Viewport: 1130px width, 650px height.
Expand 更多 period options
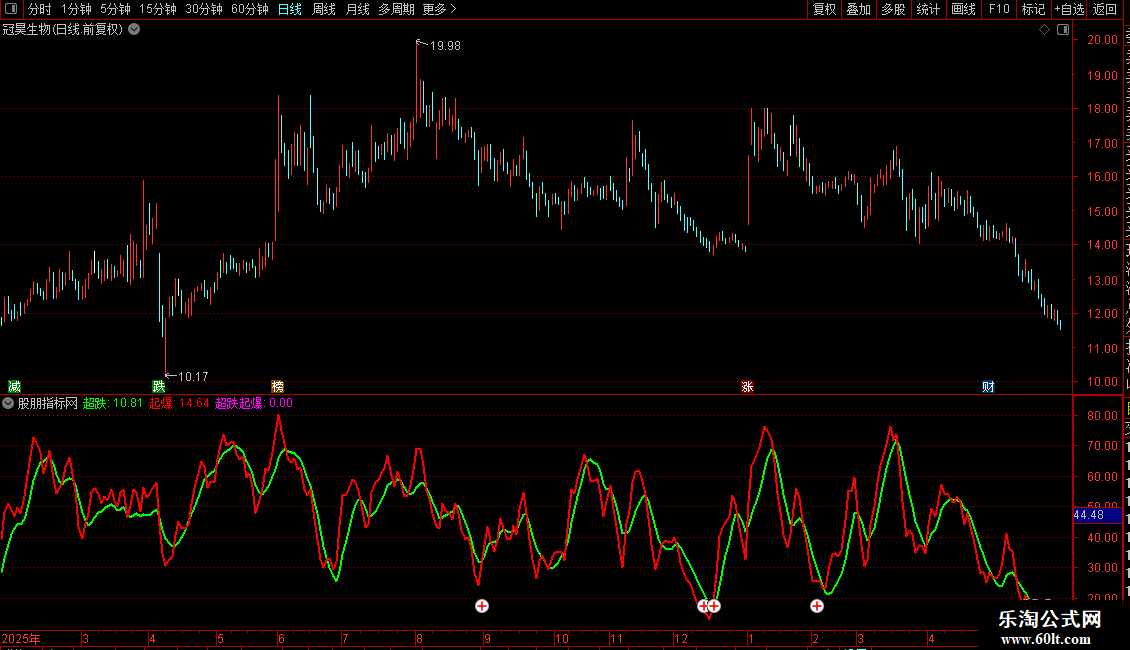[x=439, y=9]
